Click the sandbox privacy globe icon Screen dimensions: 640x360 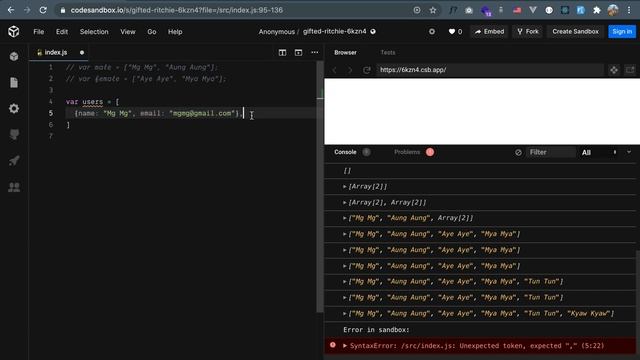tap(373, 31)
